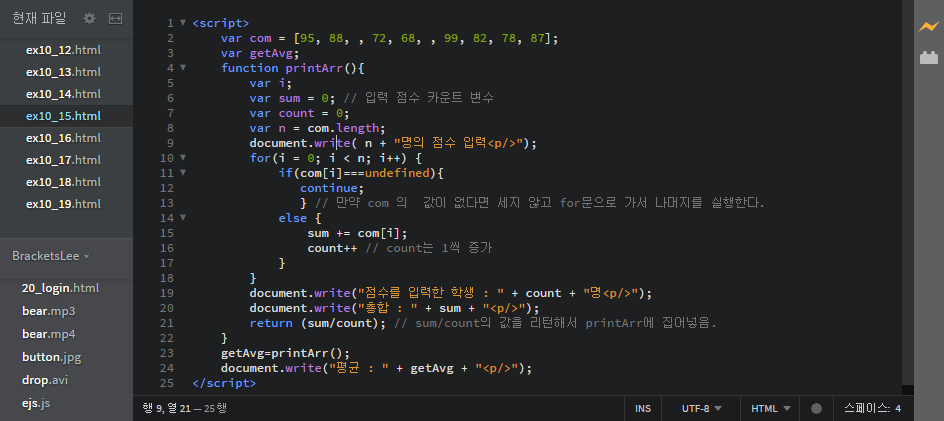Collapse printArr function fold at line 4
This screenshot has height=421, width=944.
pyautogui.click(x=183, y=68)
